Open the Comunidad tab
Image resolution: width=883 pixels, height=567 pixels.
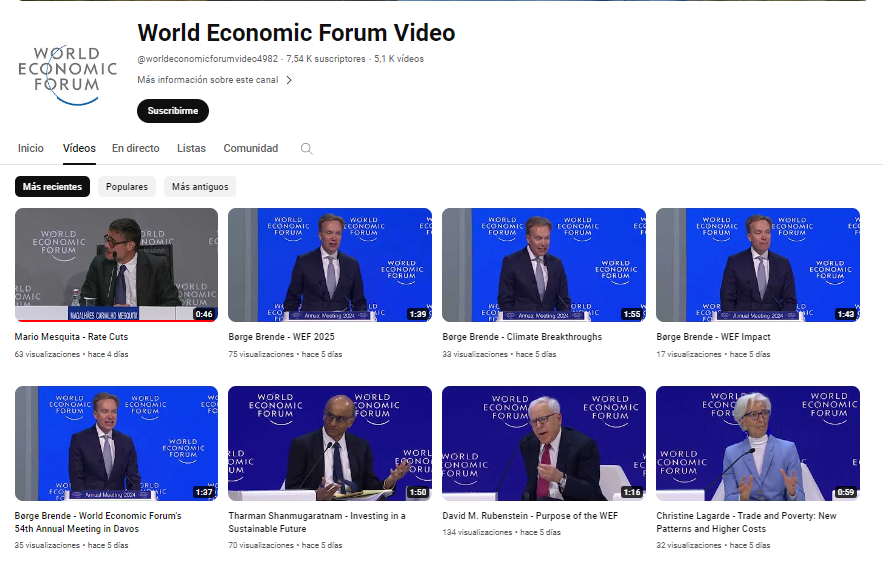(251, 148)
